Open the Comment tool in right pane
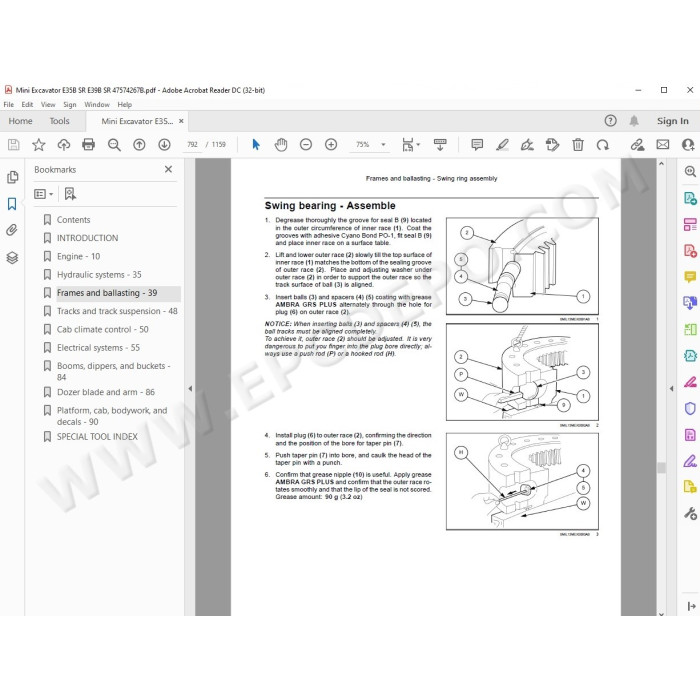The width and height of the screenshot is (700, 700). click(x=690, y=277)
